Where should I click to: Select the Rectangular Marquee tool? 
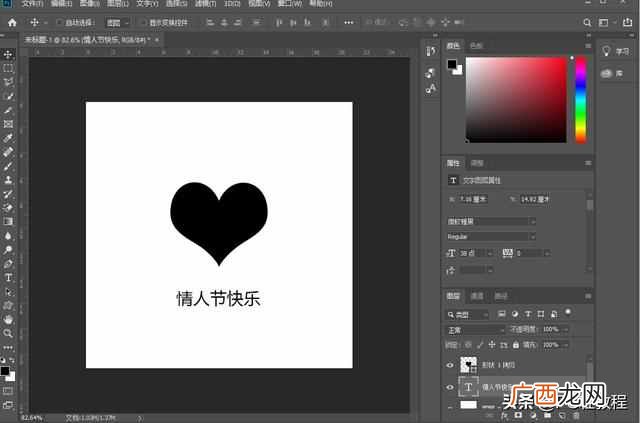pos(8,68)
